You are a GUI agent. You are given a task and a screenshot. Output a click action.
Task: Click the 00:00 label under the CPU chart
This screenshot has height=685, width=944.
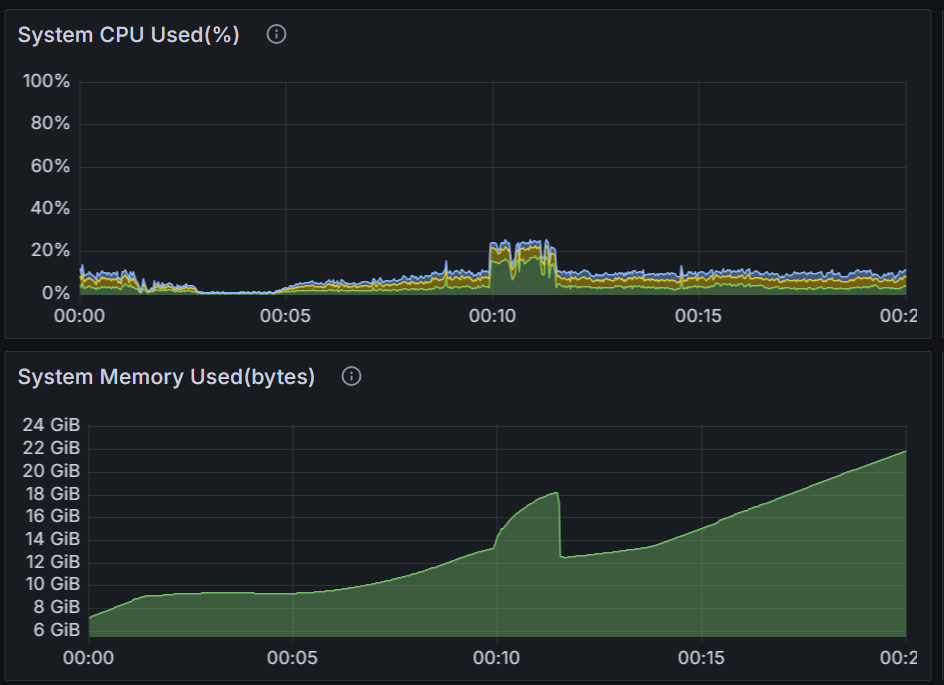79,316
